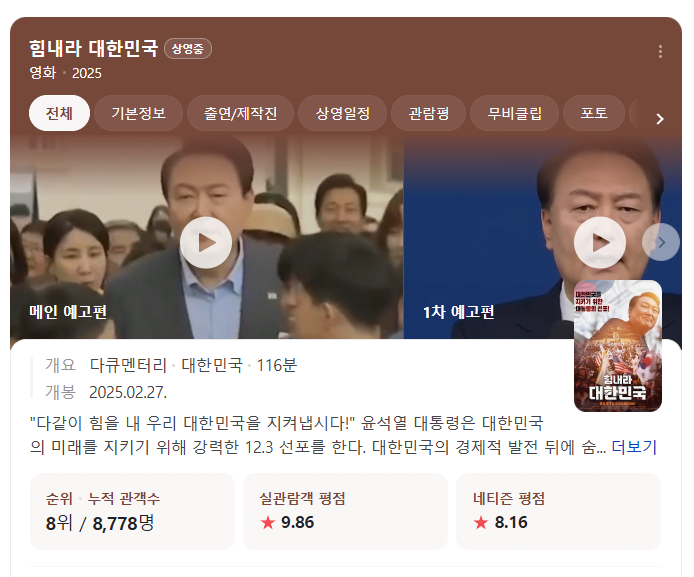Open the 관람평 tab
The height and width of the screenshot is (577, 694).
428,113
